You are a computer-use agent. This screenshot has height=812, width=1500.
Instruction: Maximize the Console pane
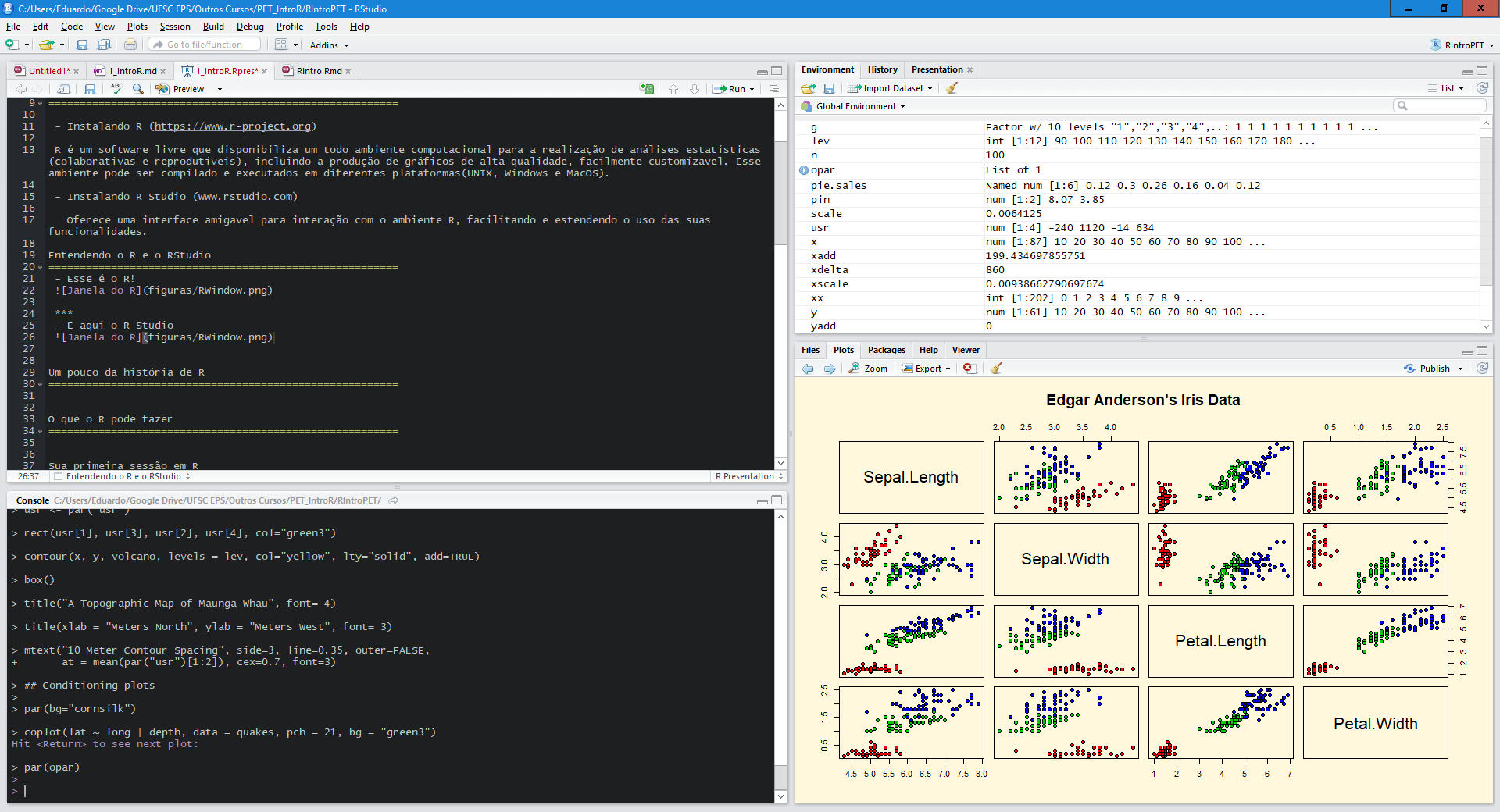[777, 500]
